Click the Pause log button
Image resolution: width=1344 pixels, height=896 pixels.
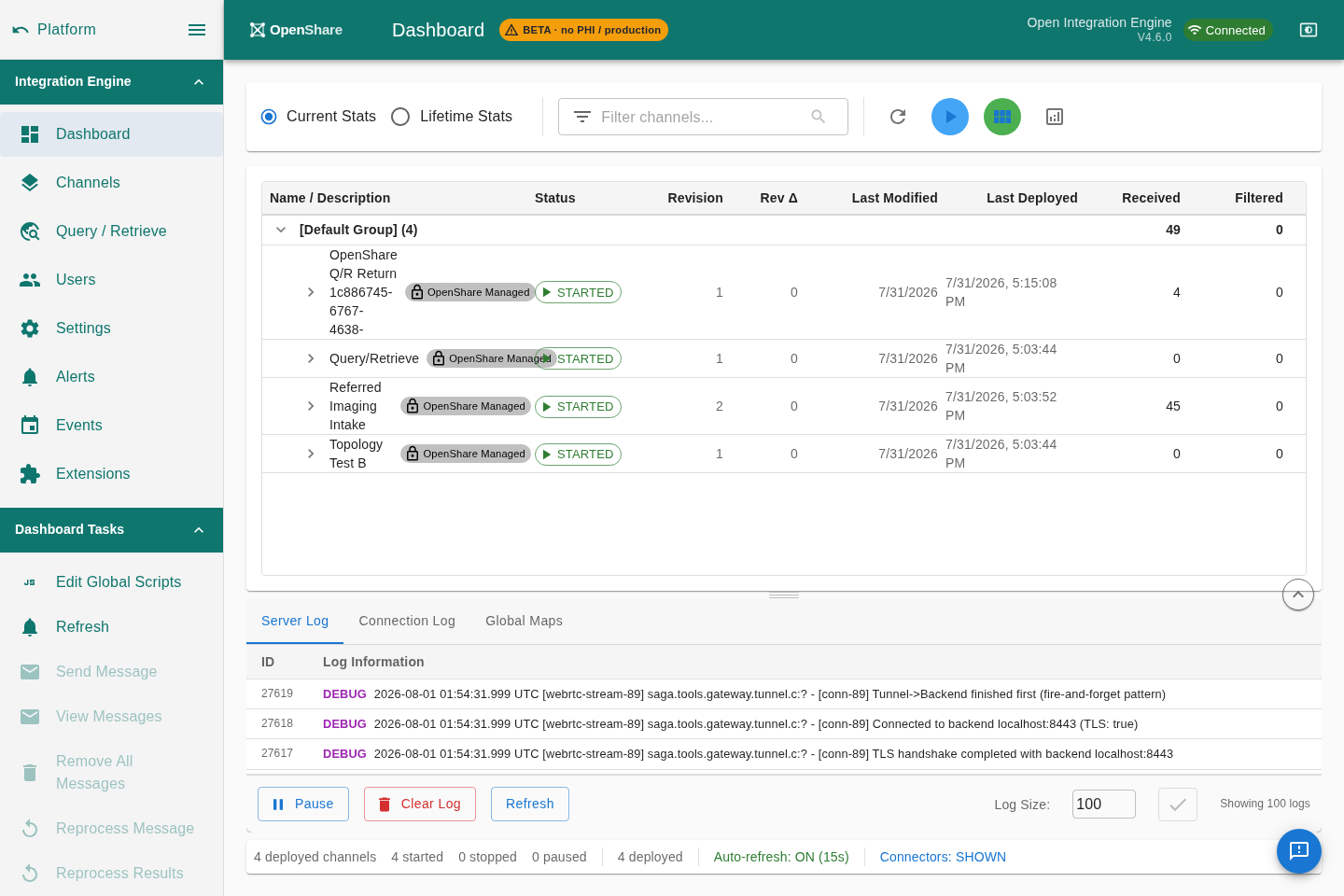303,805
